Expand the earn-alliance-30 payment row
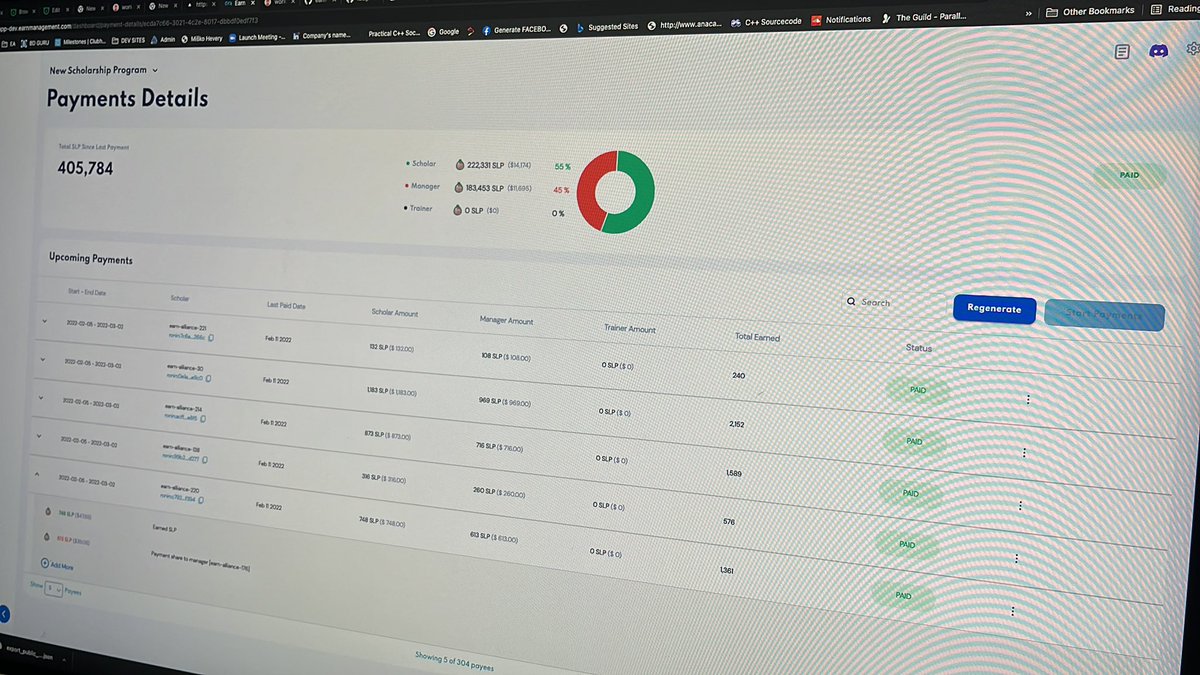This screenshot has width=1200, height=675. click(42, 359)
